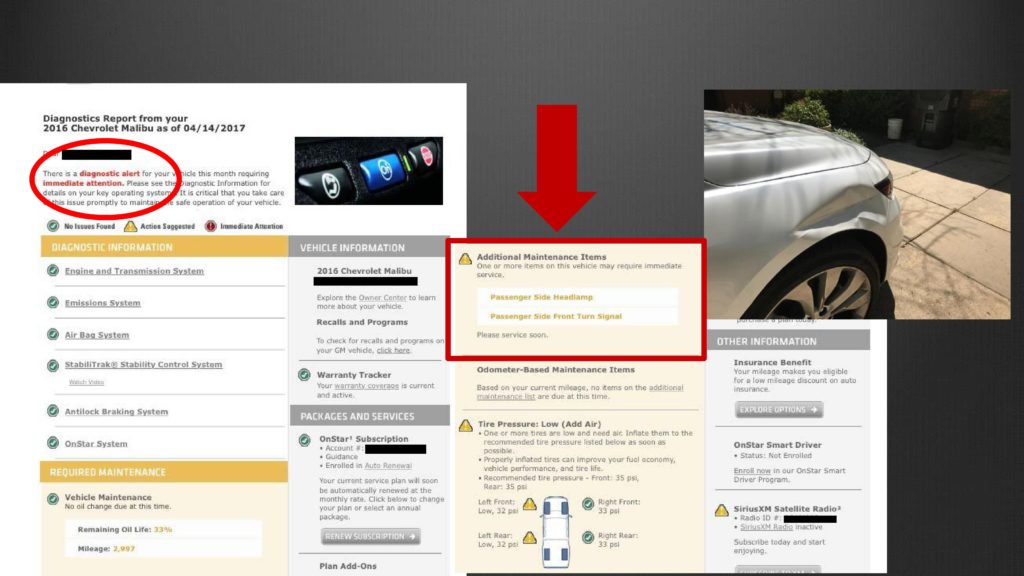Click Vehicle Information section header
The image size is (1024, 576).
(x=370, y=248)
